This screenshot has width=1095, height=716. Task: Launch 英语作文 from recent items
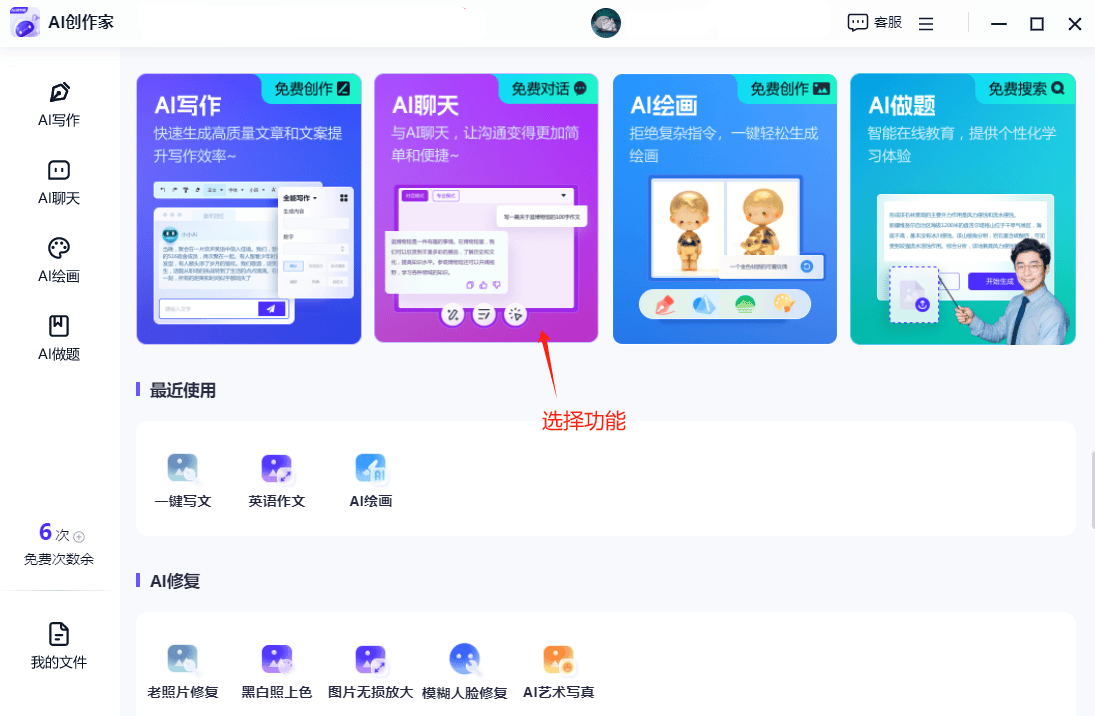(x=276, y=481)
